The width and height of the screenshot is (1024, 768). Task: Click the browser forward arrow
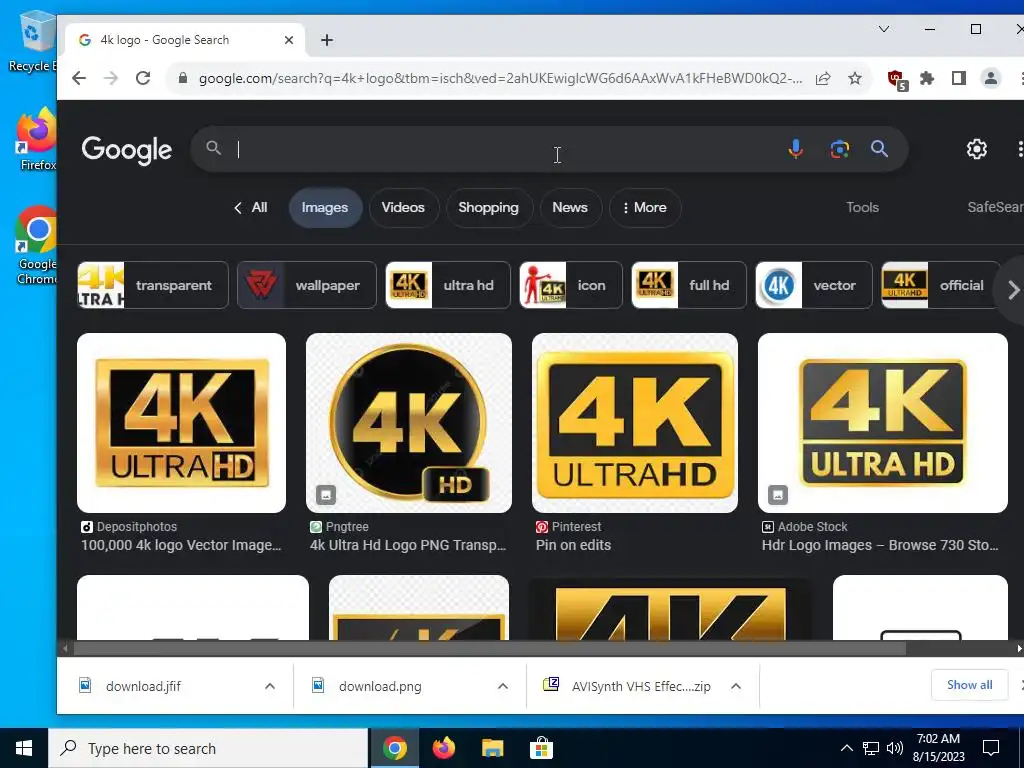(111, 78)
